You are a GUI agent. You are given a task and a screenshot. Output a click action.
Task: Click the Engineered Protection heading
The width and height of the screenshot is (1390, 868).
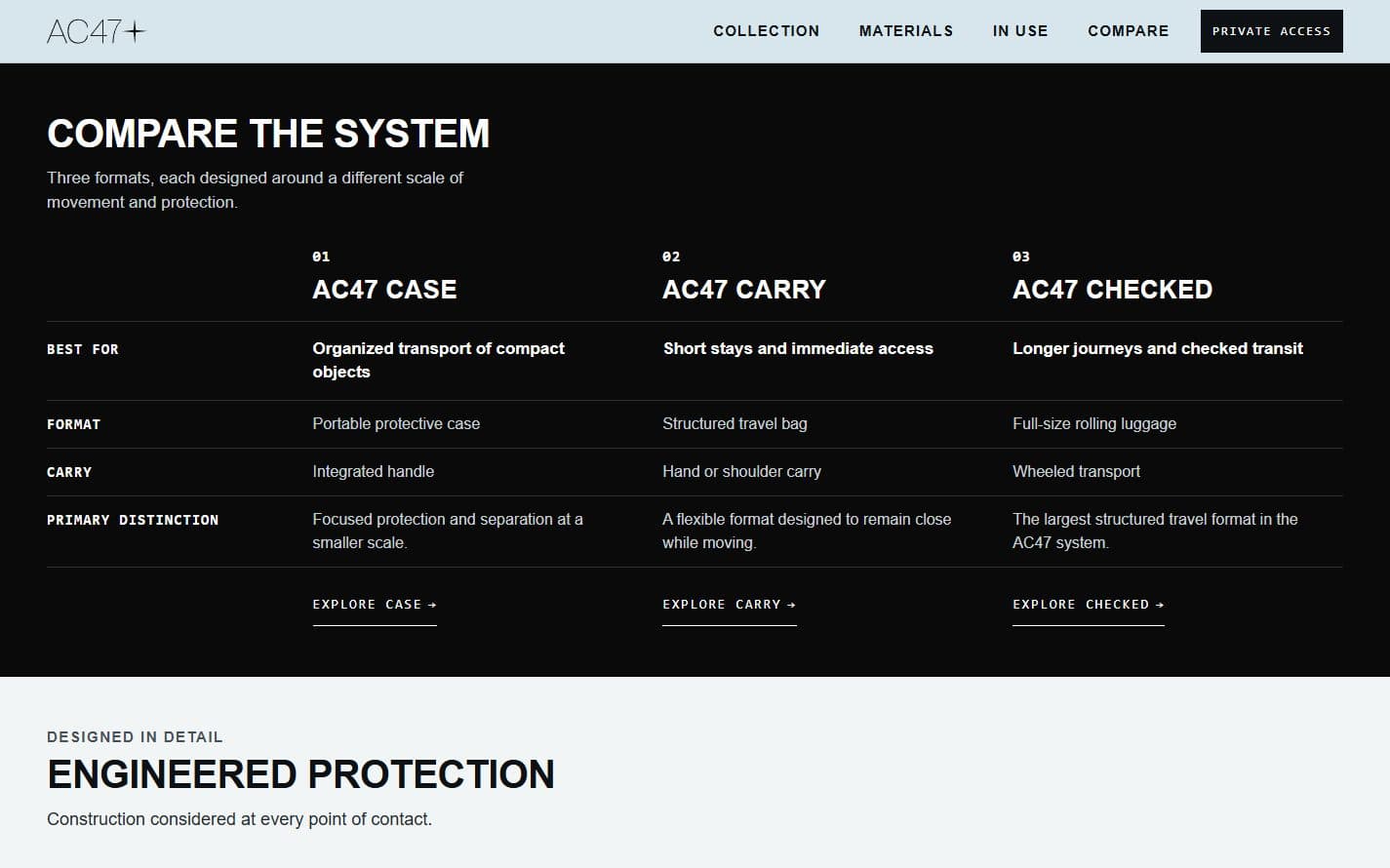pos(300,774)
